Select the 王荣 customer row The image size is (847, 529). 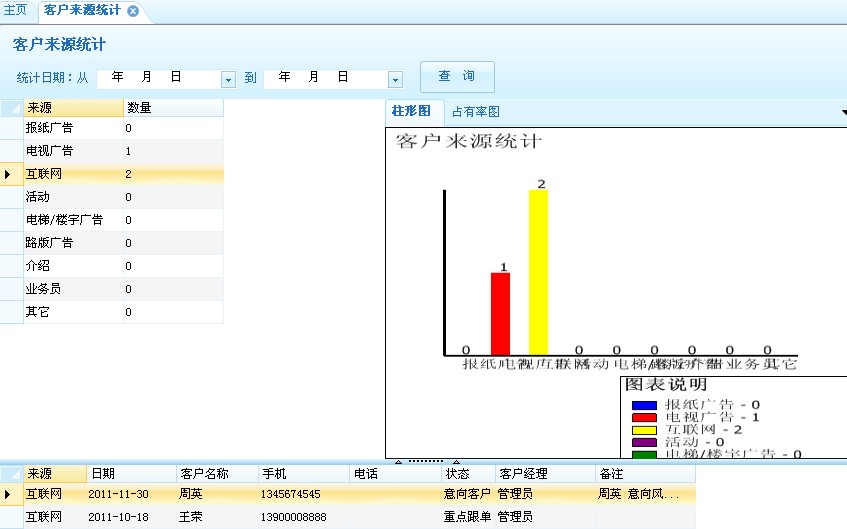pyautogui.click(x=190, y=517)
